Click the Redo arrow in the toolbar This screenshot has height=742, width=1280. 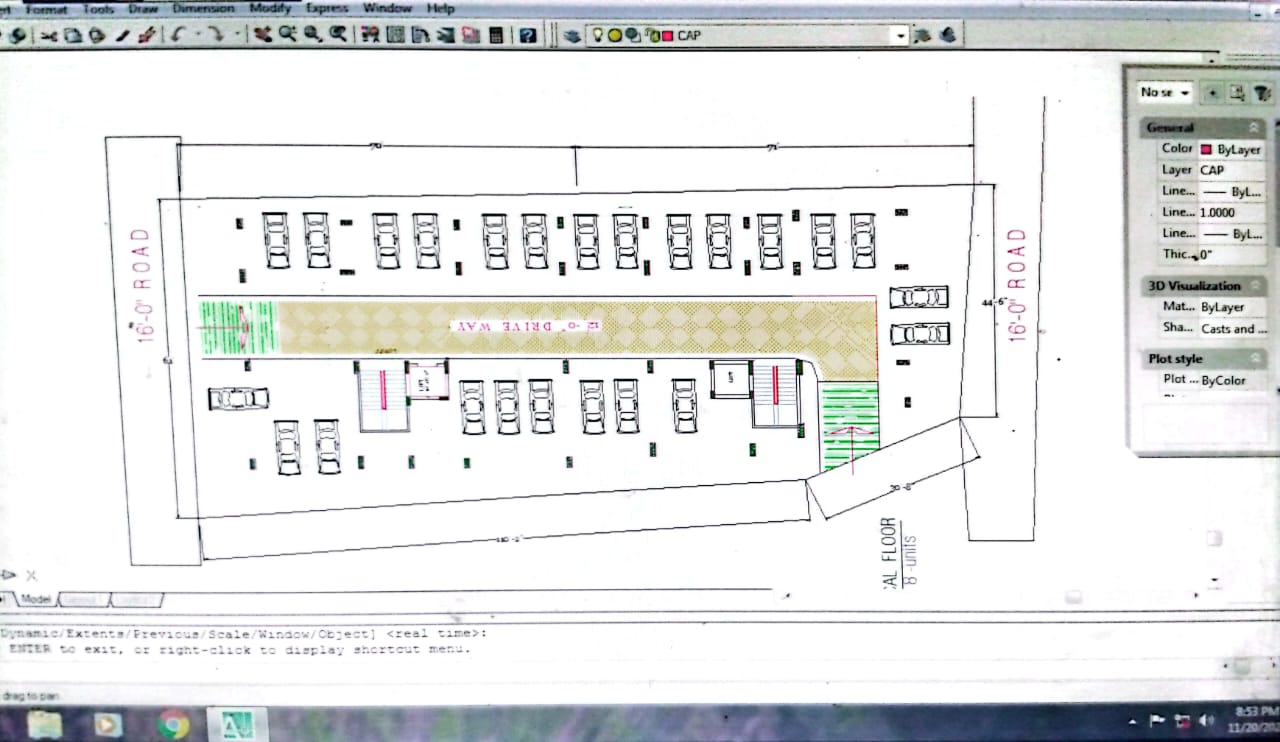point(213,35)
